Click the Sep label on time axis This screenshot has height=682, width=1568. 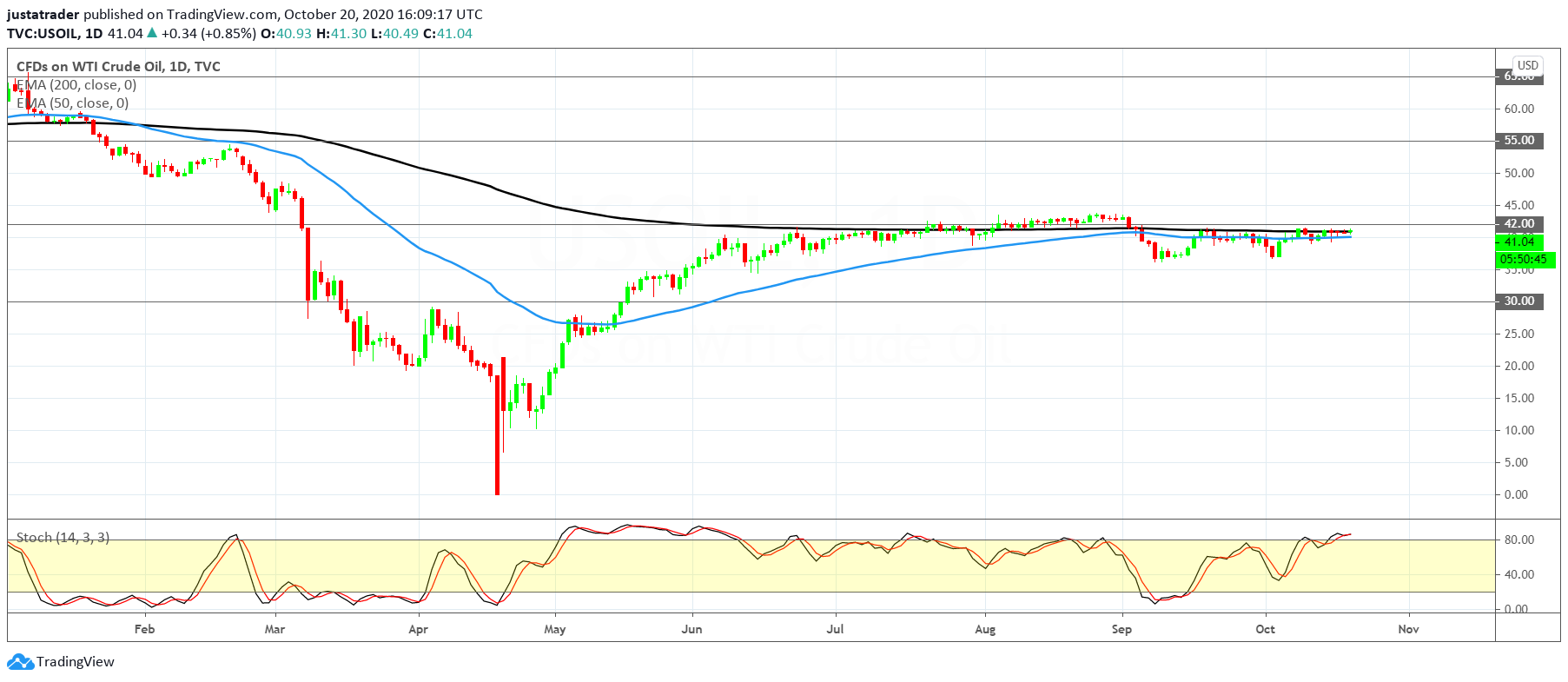1121,629
